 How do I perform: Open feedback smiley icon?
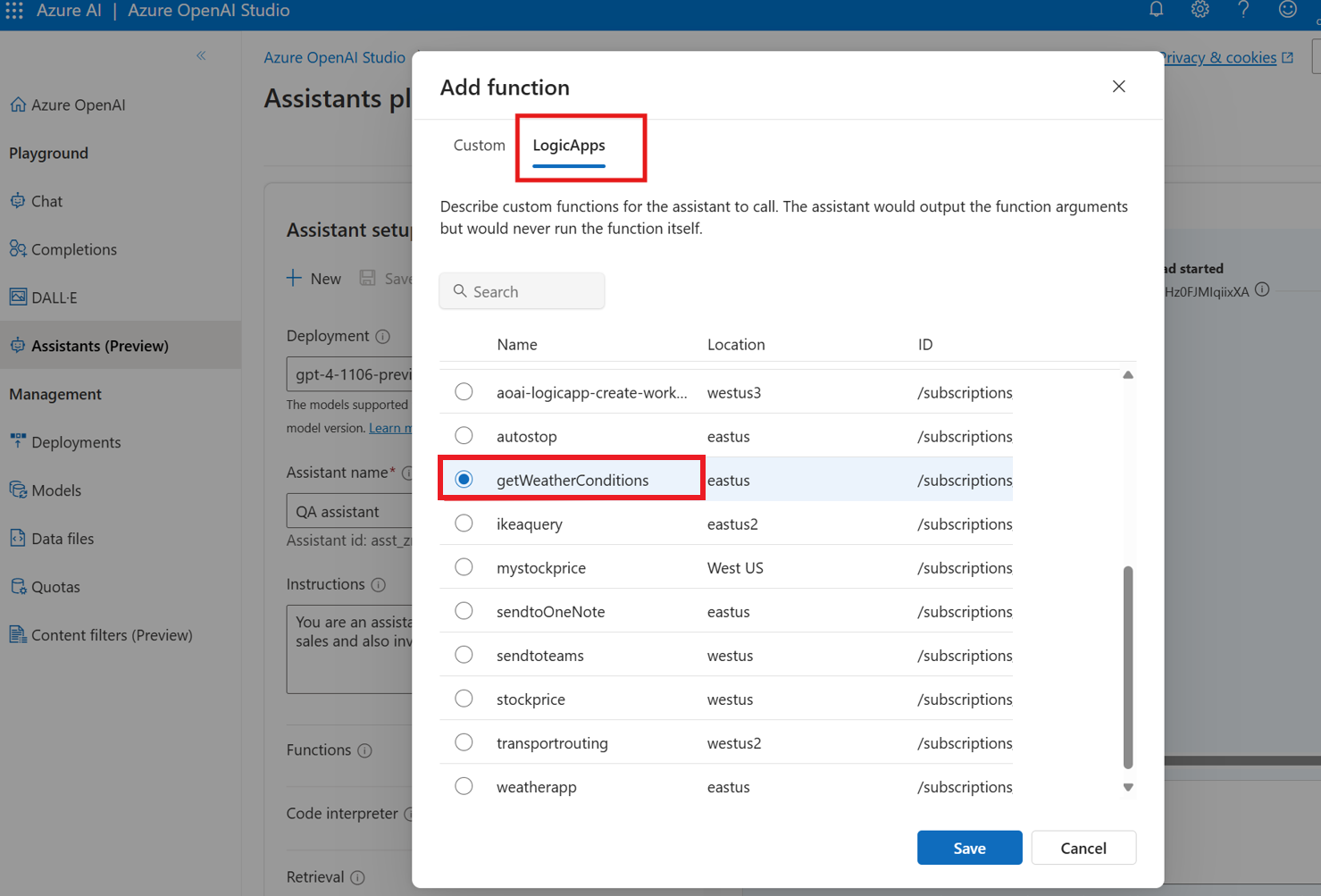[1287, 10]
